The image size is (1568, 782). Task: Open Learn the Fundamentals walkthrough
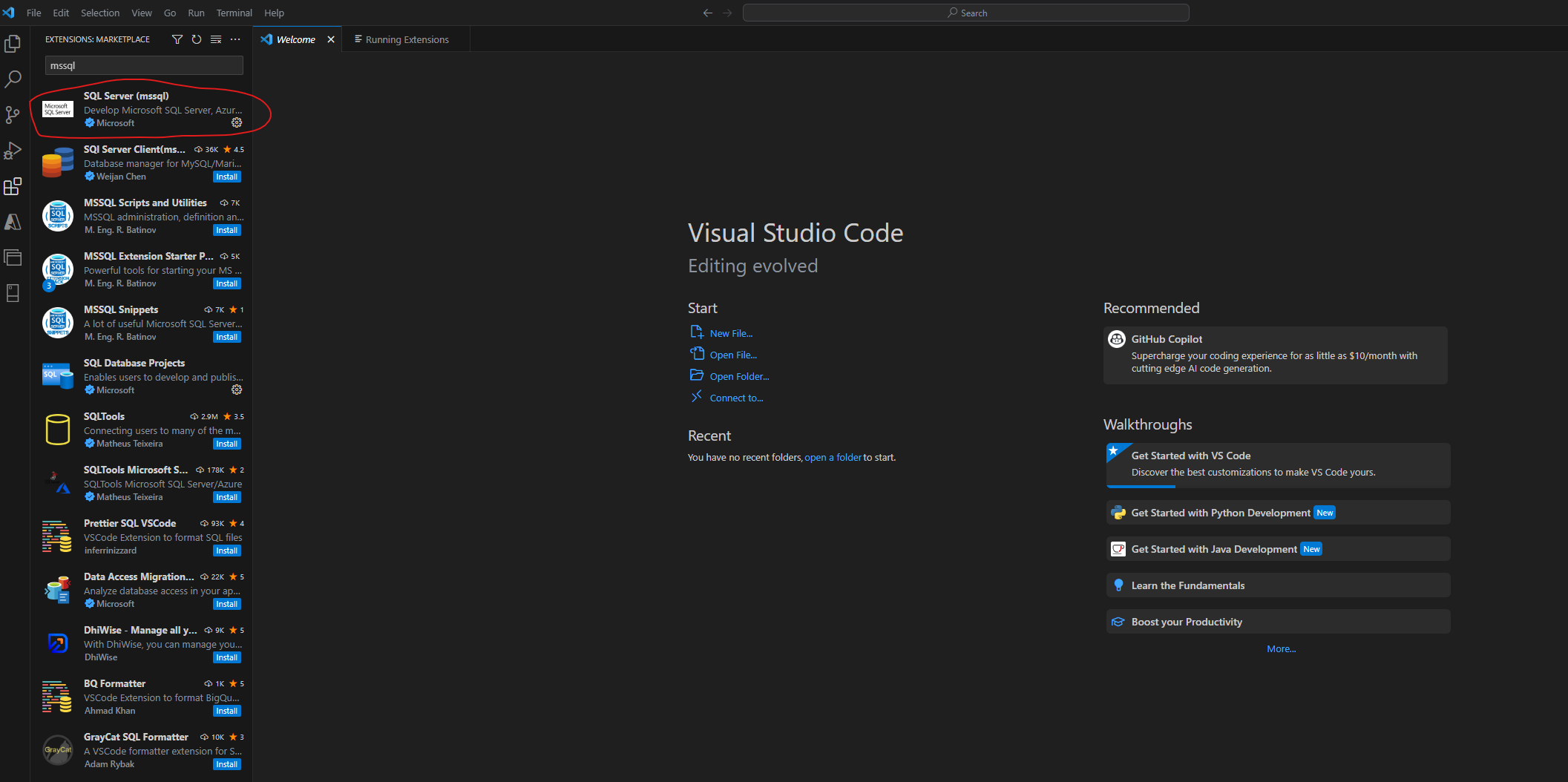1278,585
